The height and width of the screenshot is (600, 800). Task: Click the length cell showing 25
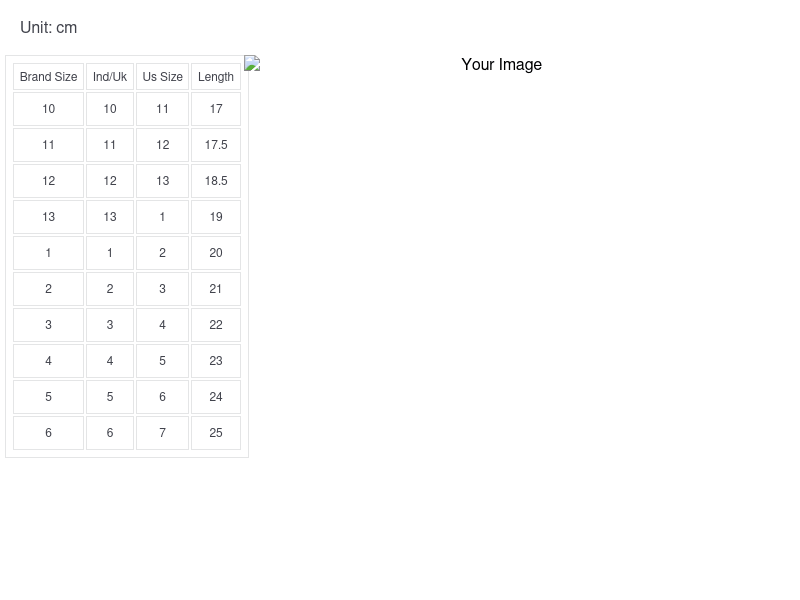[x=216, y=433]
